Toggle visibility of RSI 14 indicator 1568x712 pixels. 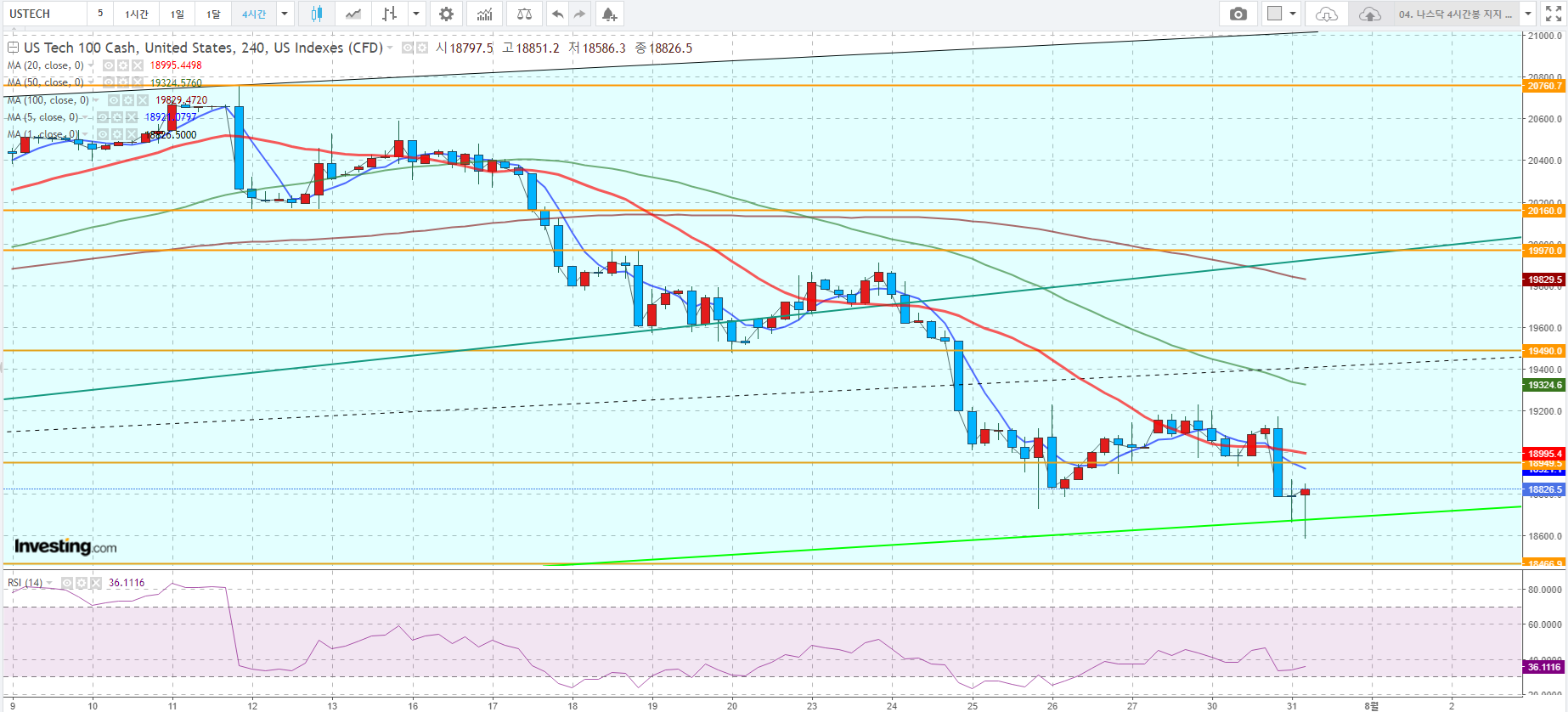point(67,583)
